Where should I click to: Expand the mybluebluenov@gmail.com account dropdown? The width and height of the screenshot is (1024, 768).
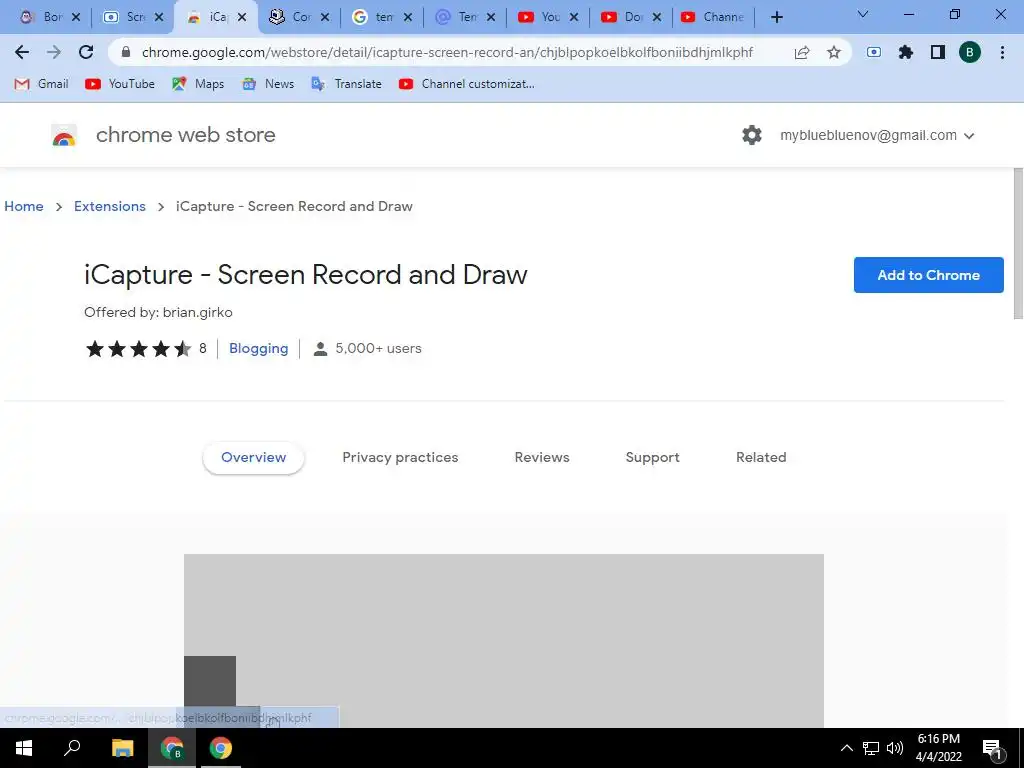pyautogui.click(x=877, y=135)
